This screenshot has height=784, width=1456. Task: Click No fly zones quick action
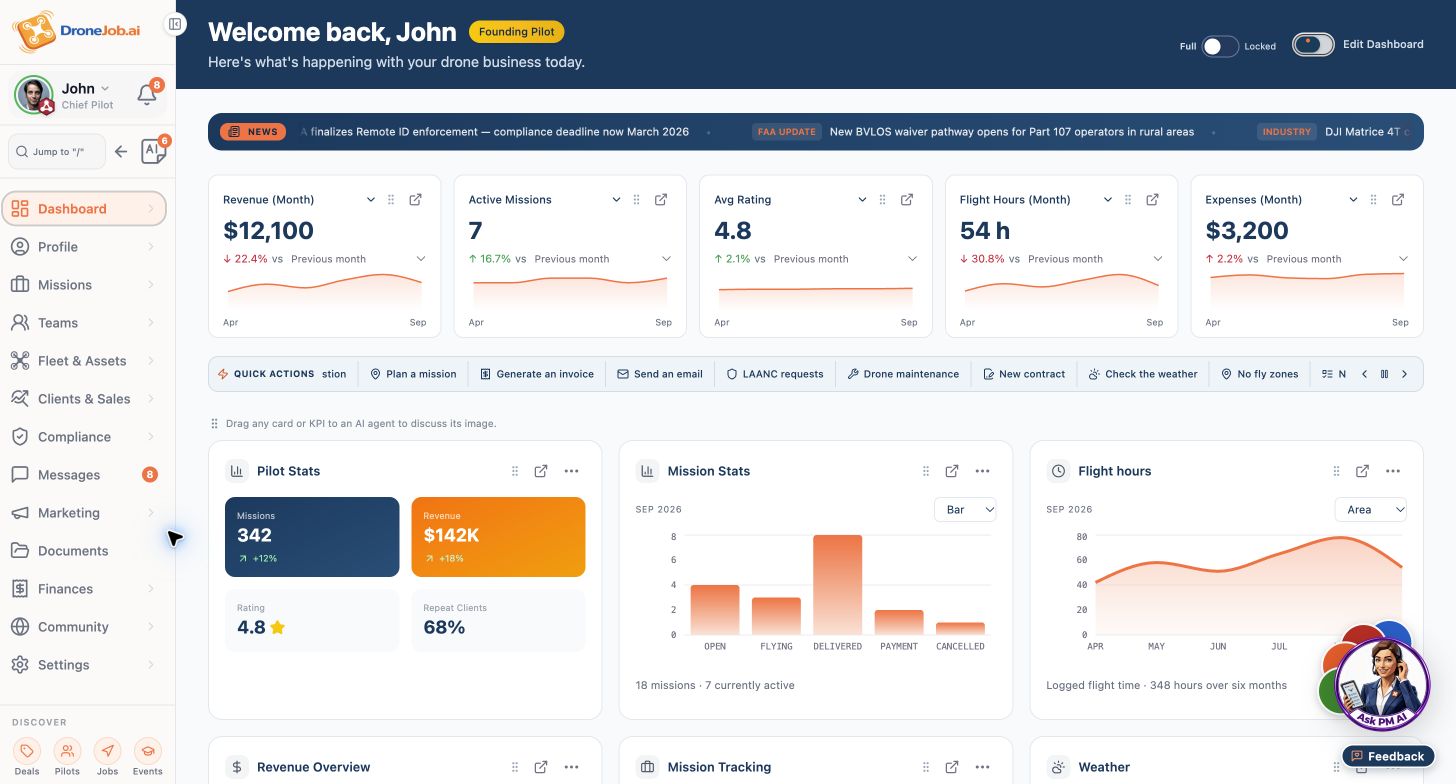pos(1260,374)
